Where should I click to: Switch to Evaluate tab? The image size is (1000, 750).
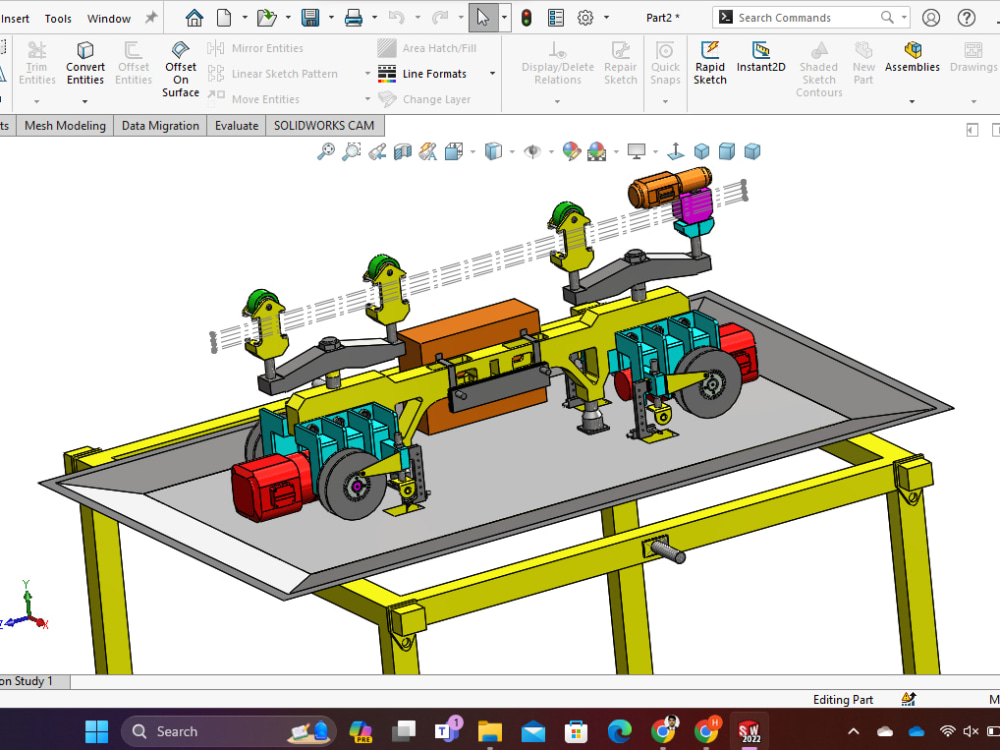(x=237, y=126)
